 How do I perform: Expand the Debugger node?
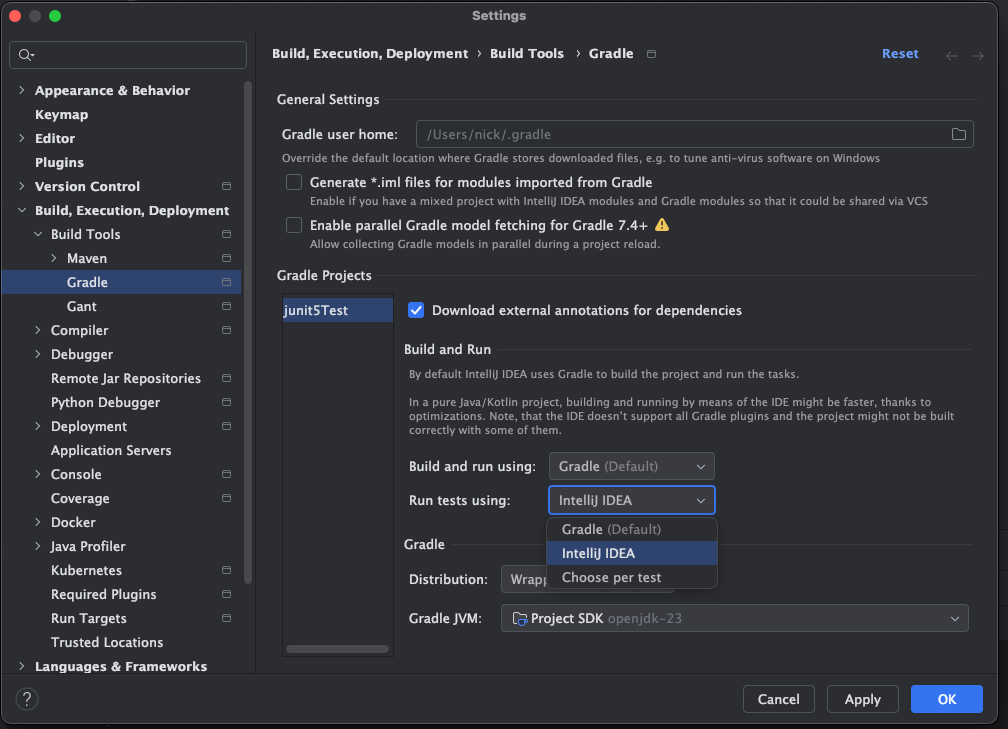38,354
